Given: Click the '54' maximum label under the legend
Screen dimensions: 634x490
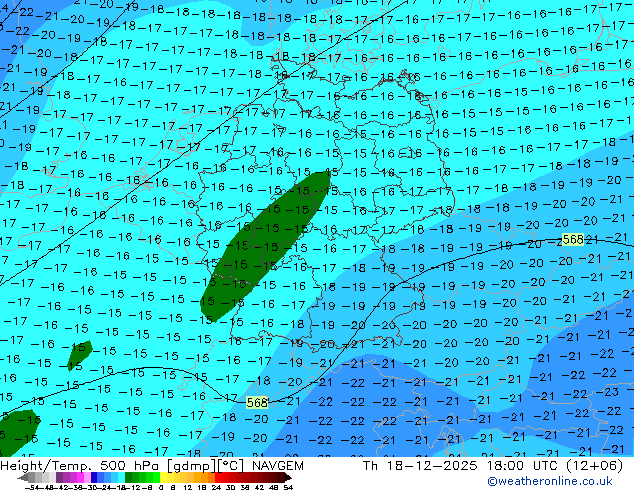Looking at the screenshot, I should 288,488.
